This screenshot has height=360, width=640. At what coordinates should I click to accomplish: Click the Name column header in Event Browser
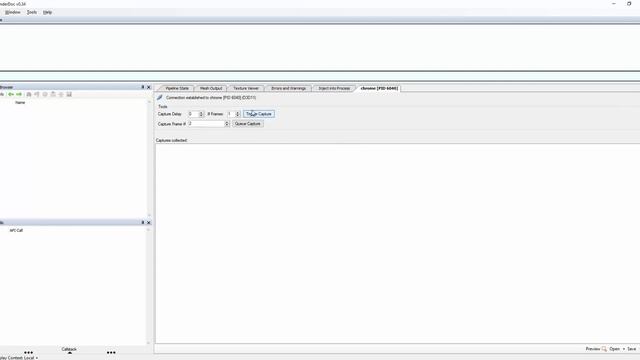pyautogui.click(x=20, y=102)
